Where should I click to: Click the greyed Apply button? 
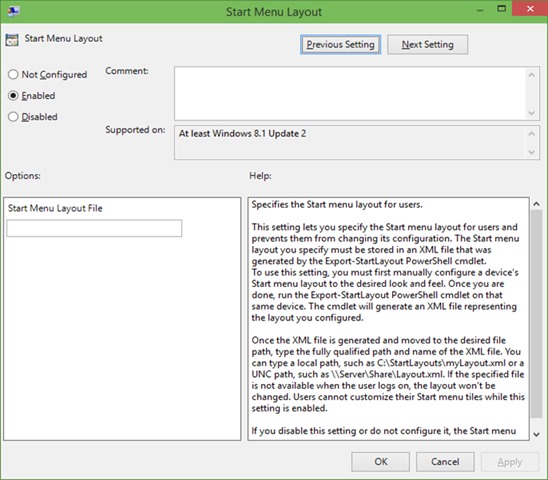pyautogui.click(x=510, y=461)
